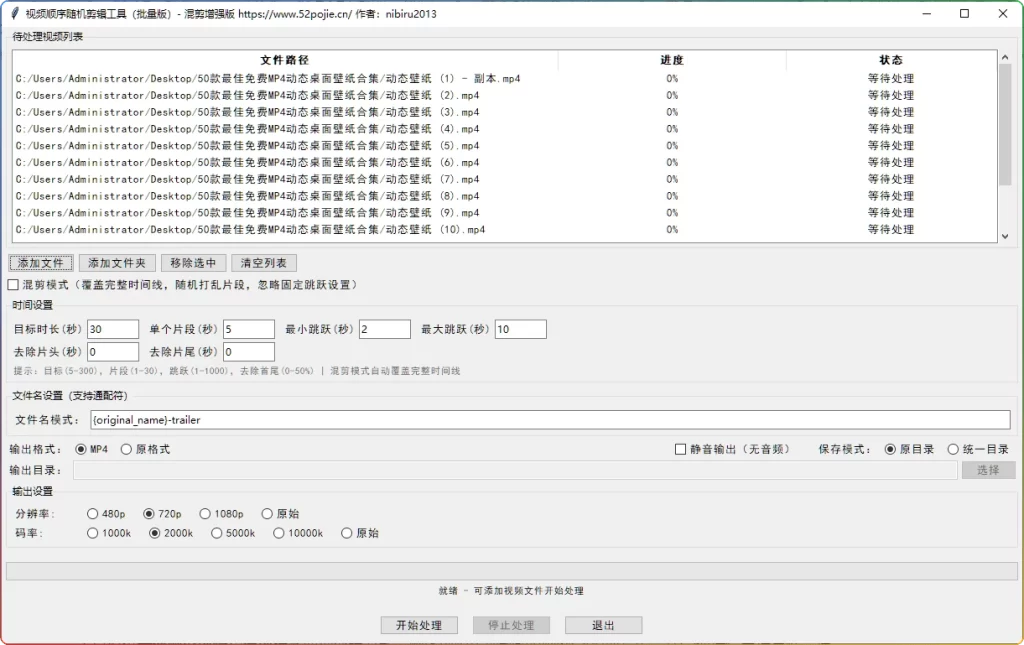Image resolution: width=1024 pixels, height=645 pixels.
Task: Click the 移除选中 button
Action: pyautogui.click(x=193, y=263)
